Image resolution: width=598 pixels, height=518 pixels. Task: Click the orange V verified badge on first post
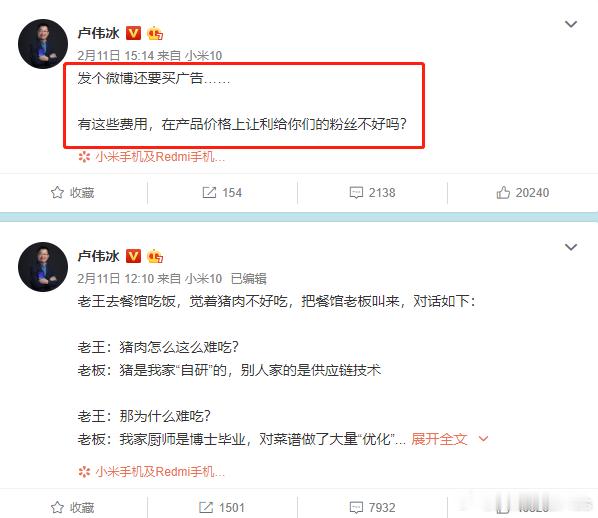(x=133, y=33)
